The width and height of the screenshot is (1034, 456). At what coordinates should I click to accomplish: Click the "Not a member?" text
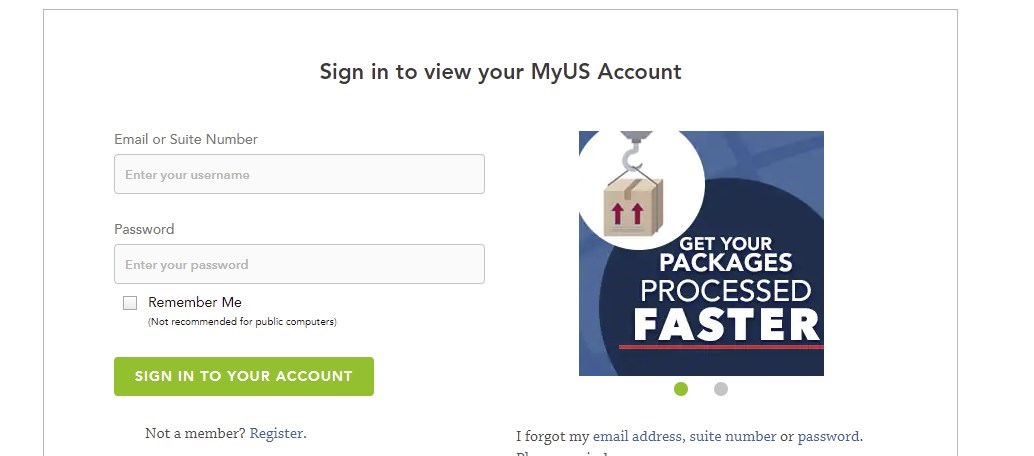(x=195, y=433)
